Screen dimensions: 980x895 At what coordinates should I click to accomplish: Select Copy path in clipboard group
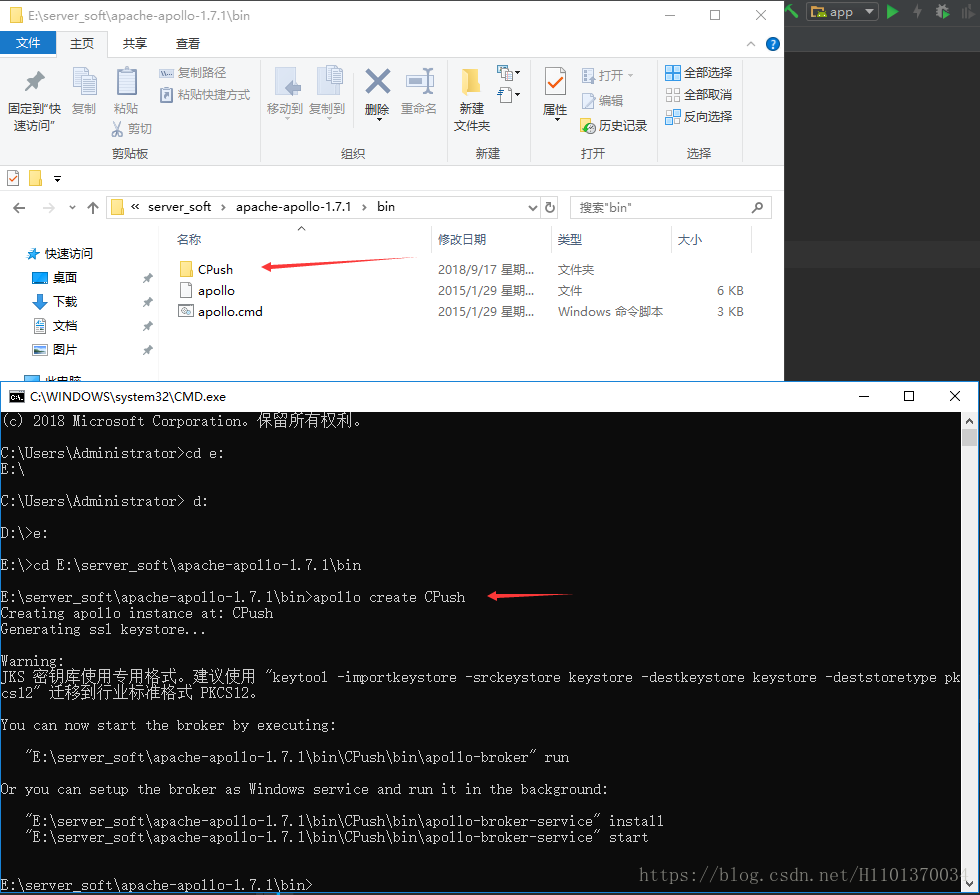pos(193,73)
